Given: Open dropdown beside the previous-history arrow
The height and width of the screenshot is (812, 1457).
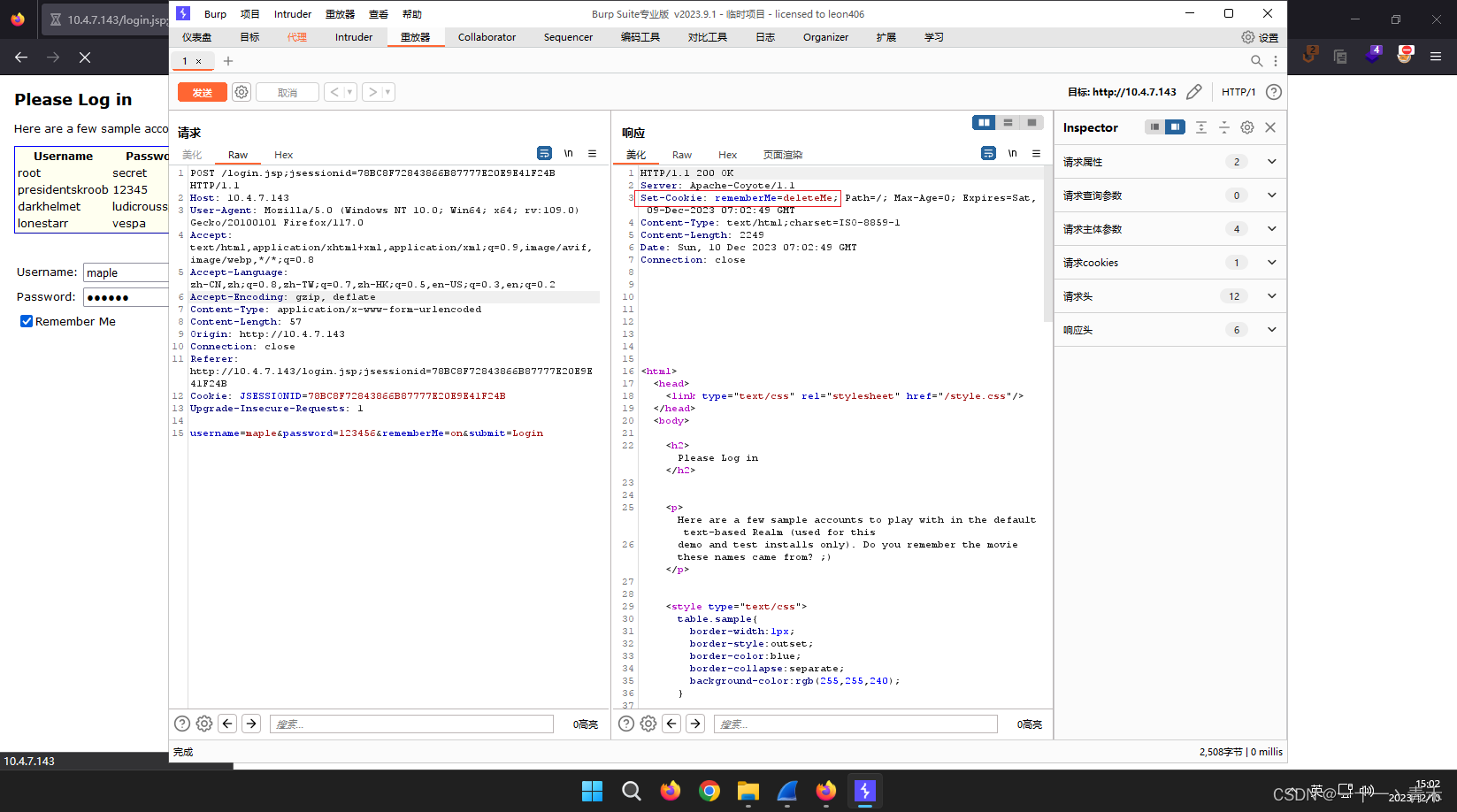Looking at the screenshot, I should pos(350,92).
